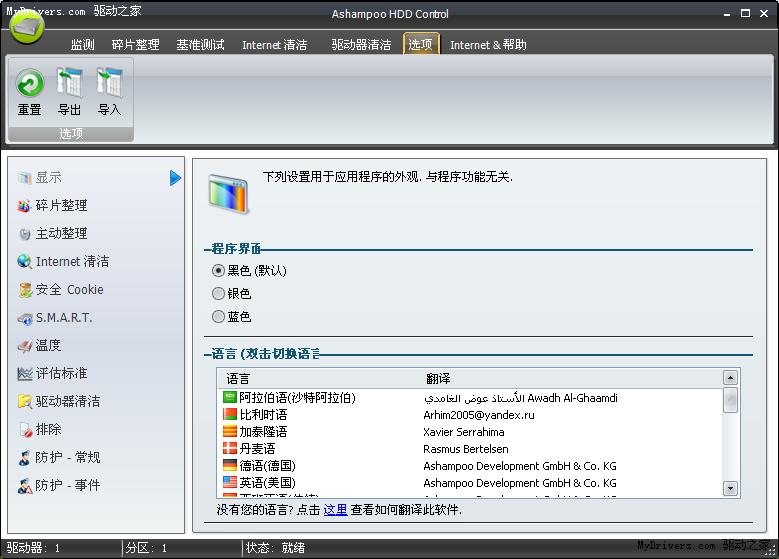Click the display settings monitor icon
779x559 pixels.
click(228, 194)
